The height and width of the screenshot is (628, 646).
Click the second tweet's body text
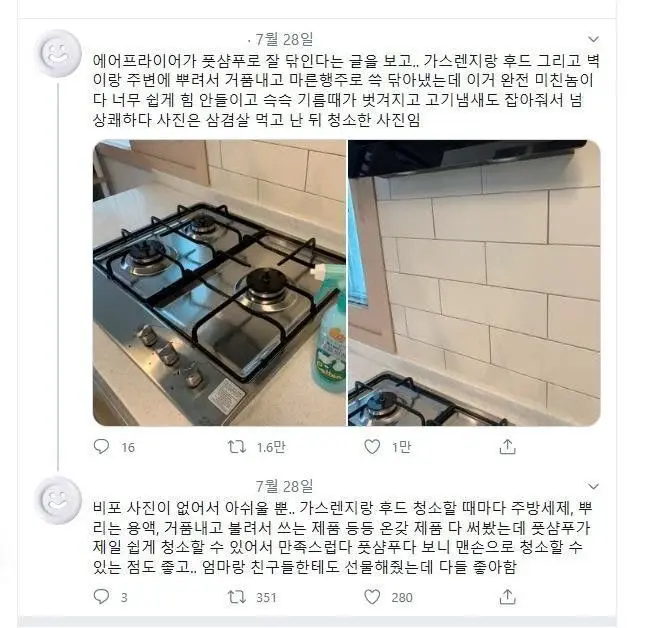point(342,537)
